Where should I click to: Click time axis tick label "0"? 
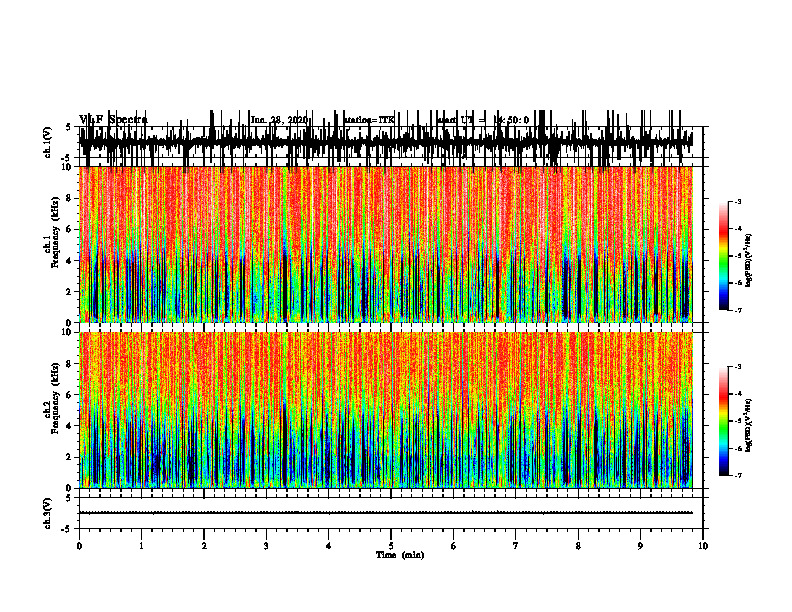pyautogui.click(x=79, y=546)
